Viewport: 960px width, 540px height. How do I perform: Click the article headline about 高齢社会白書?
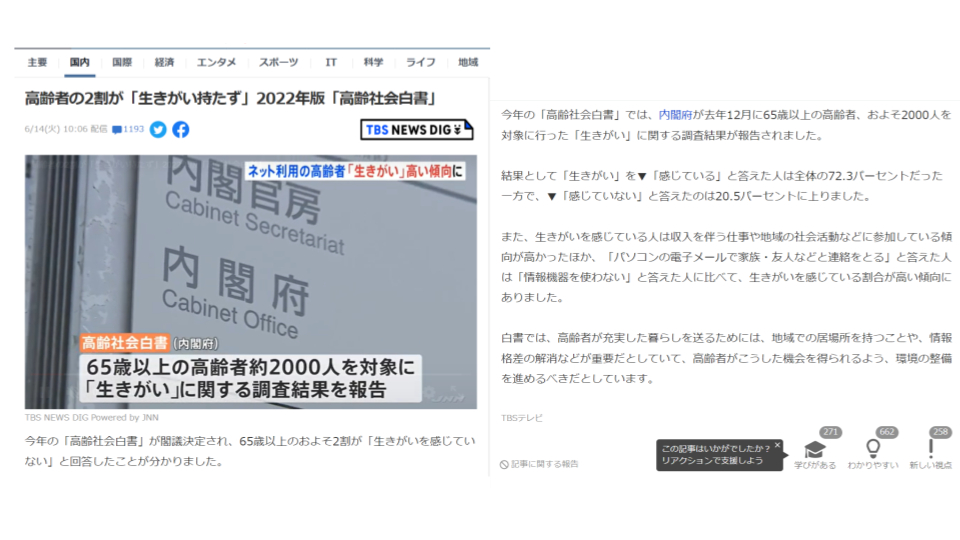[231, 99]
